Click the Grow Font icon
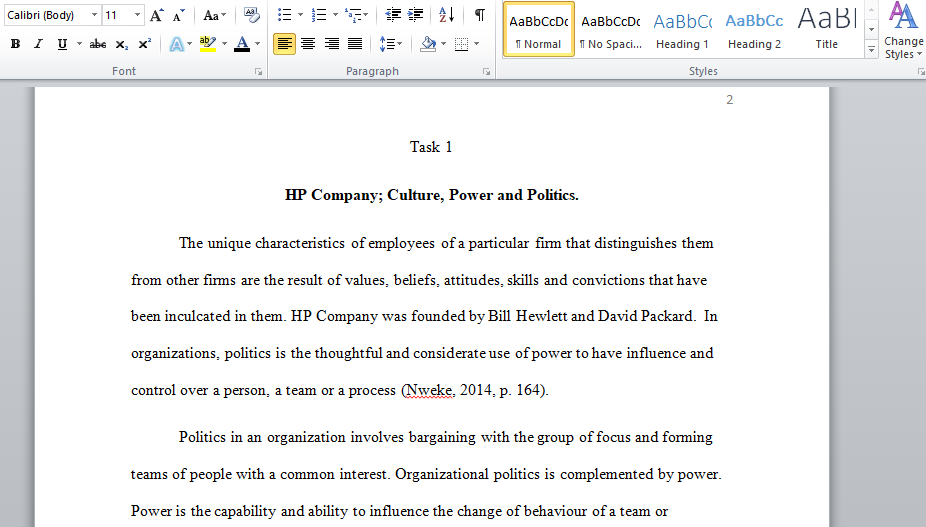 (156, 15)
